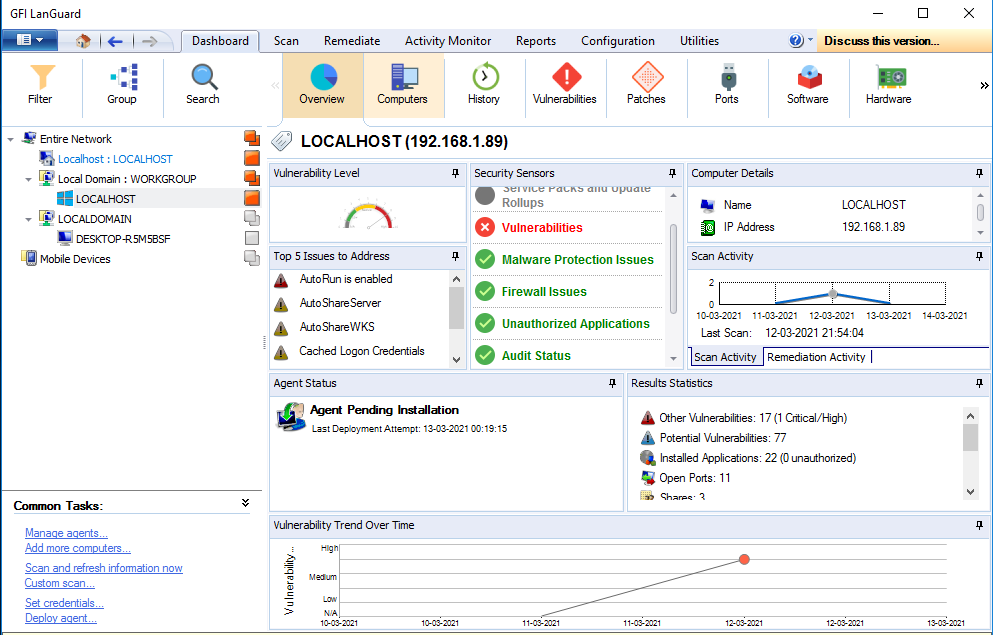This screenshot has width=993, height=635.
Task: Open the Reports tab
Action: point(536,41)
